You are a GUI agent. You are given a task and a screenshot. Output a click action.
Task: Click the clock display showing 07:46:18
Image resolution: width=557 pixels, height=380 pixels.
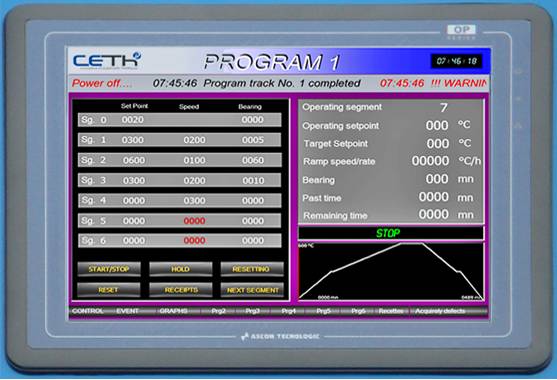[456, 61]
